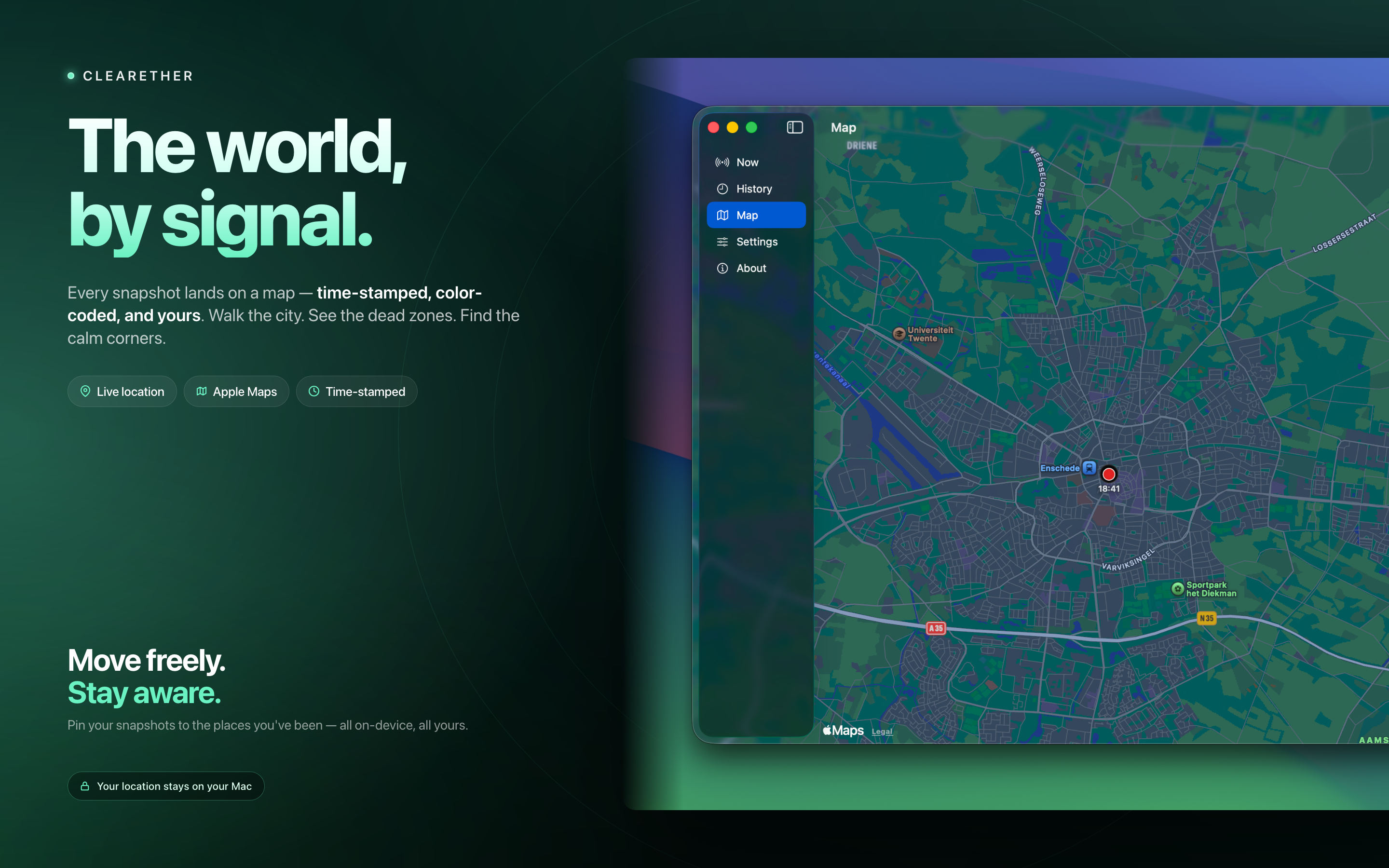1389x868 pixels.
Task: Click the Time-stamped pill
Action: pos(356,392)
